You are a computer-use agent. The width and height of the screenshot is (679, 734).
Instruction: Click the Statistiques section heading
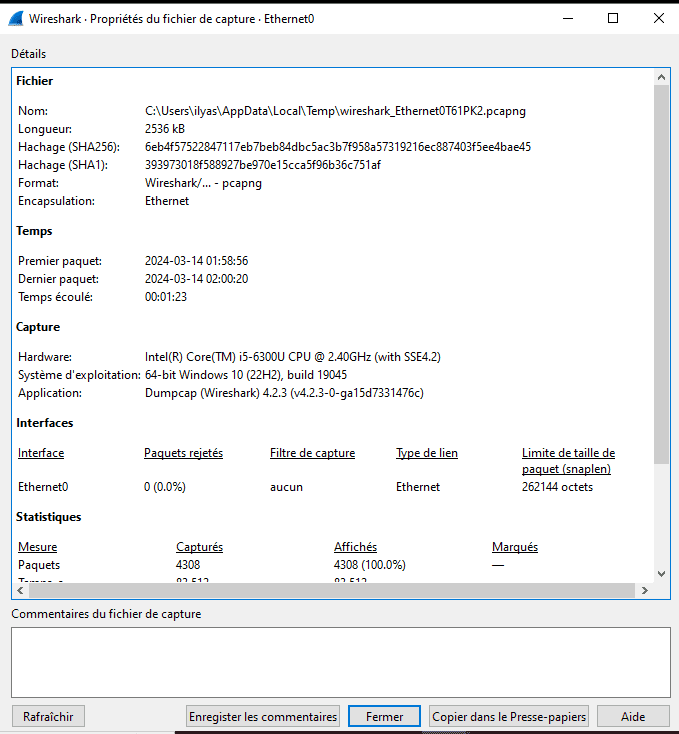coord(49,517)
